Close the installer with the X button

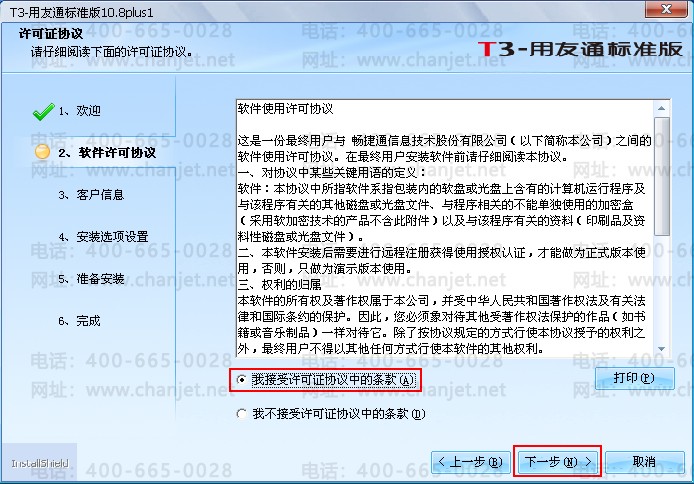pyautogui.click(x=666, y=9)
